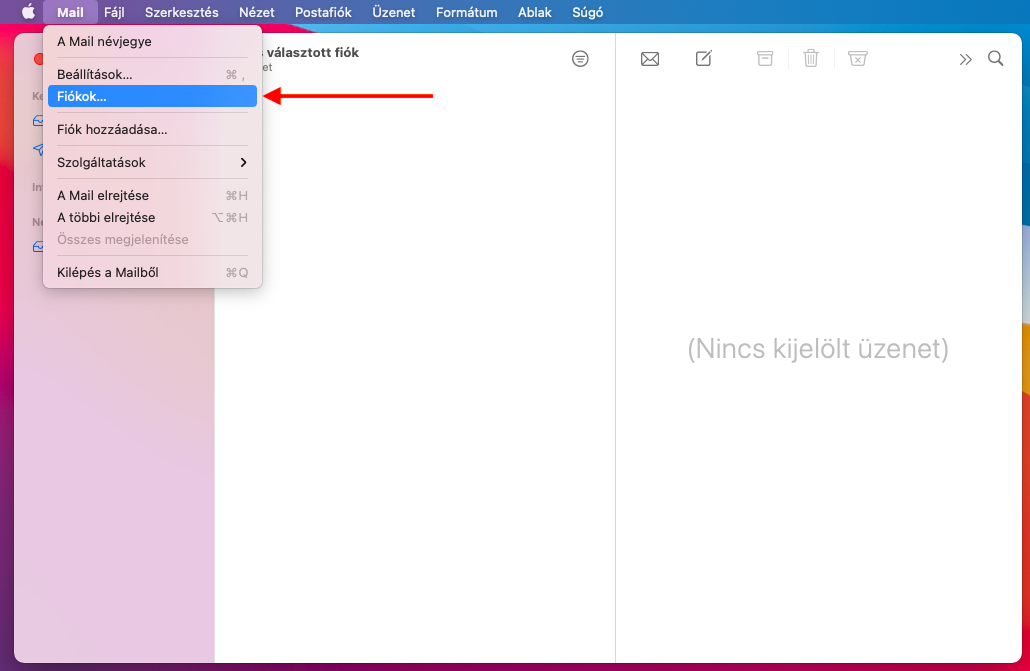Choose Fiók hozzáadása… menu entry
1030x671 pixels.
[152, 129]
